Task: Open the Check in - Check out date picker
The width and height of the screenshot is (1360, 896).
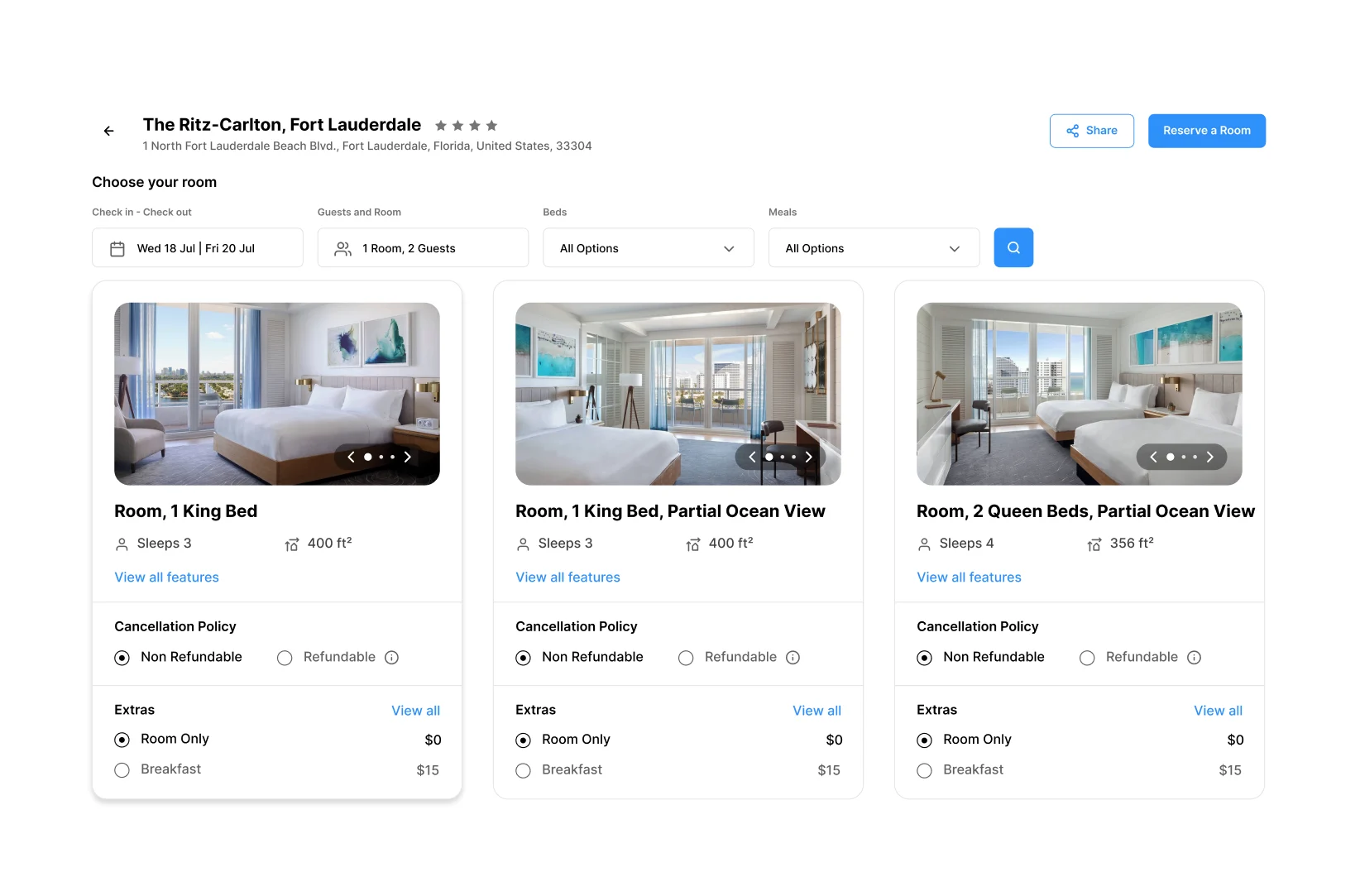Action: click(x=197, y=247)
